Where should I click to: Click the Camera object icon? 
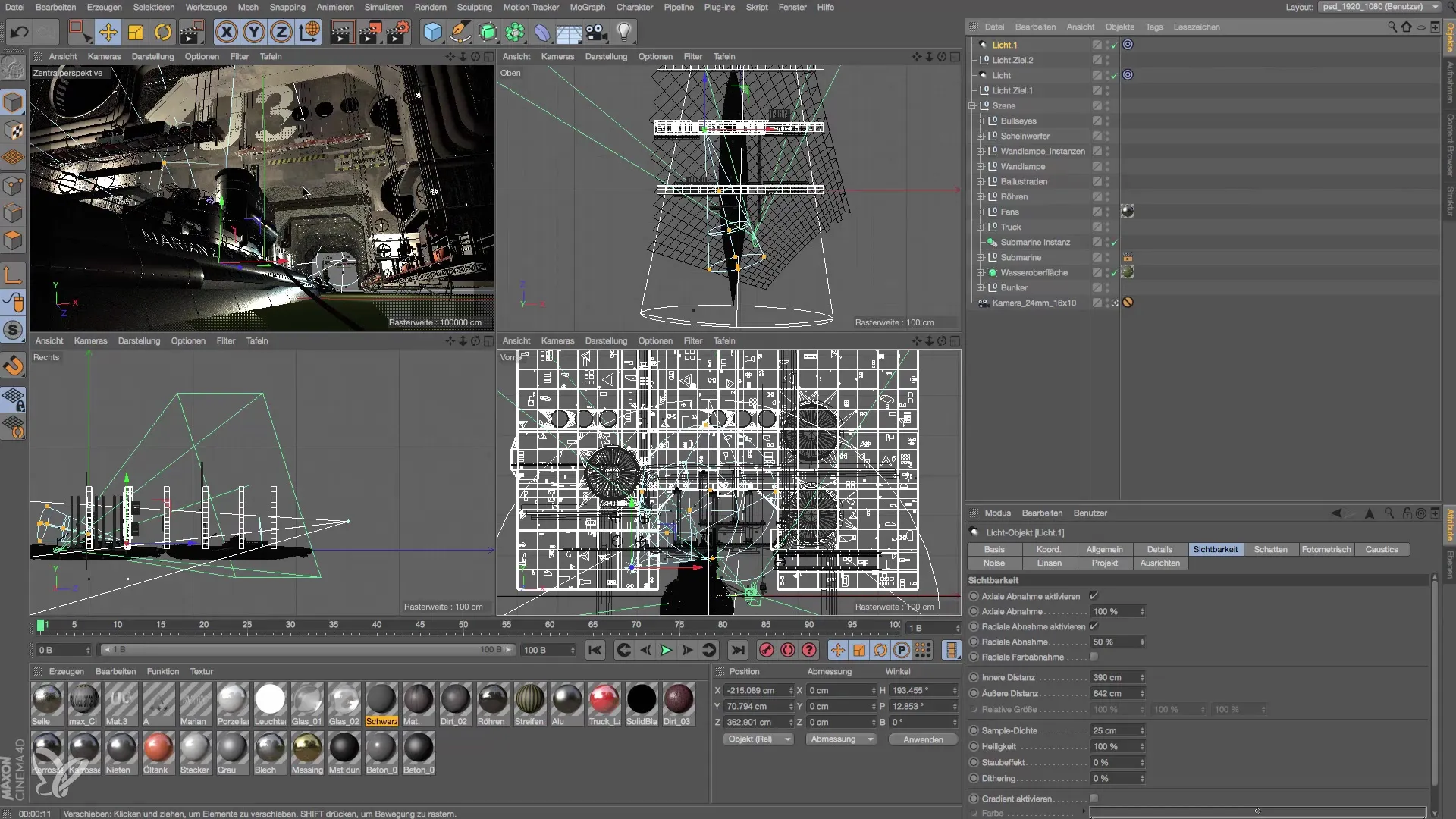tap(596, 32)
